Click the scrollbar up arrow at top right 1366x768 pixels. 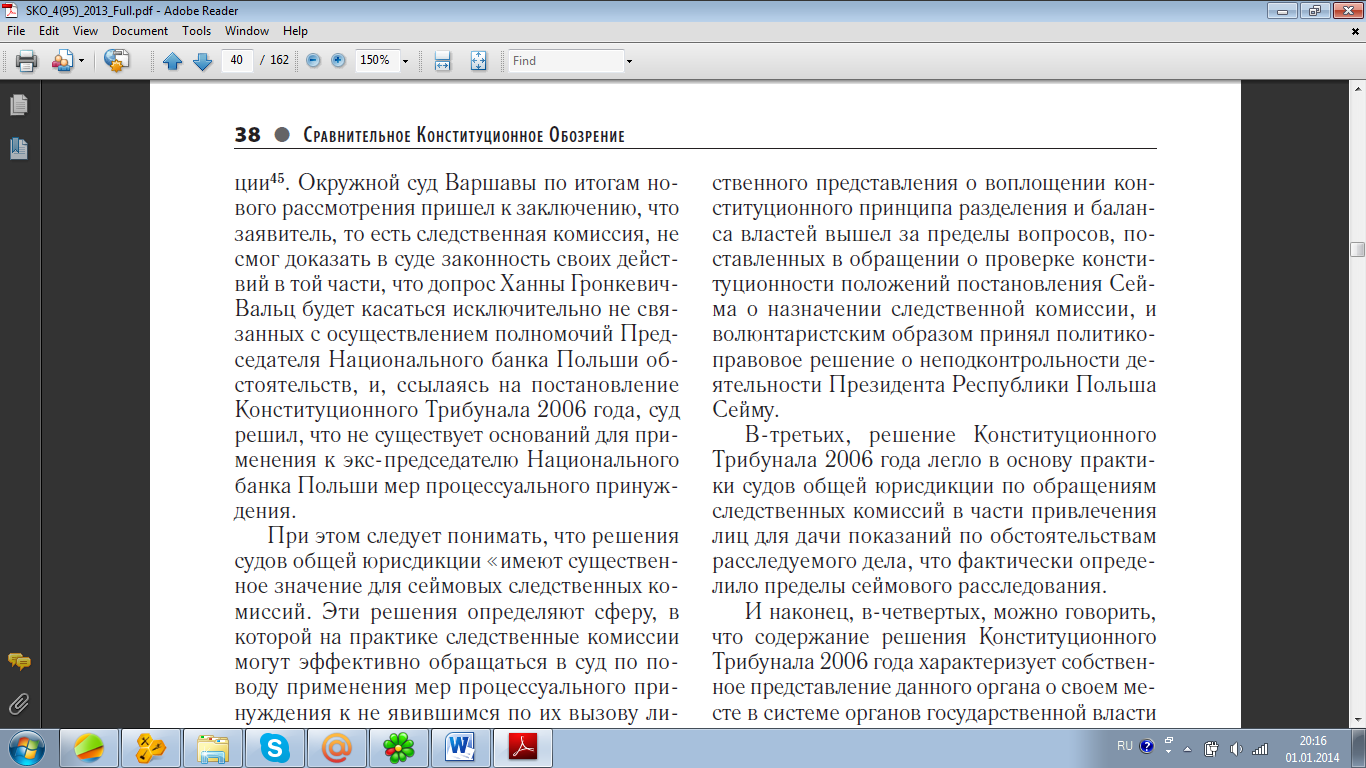click(x=1357, y=88)
